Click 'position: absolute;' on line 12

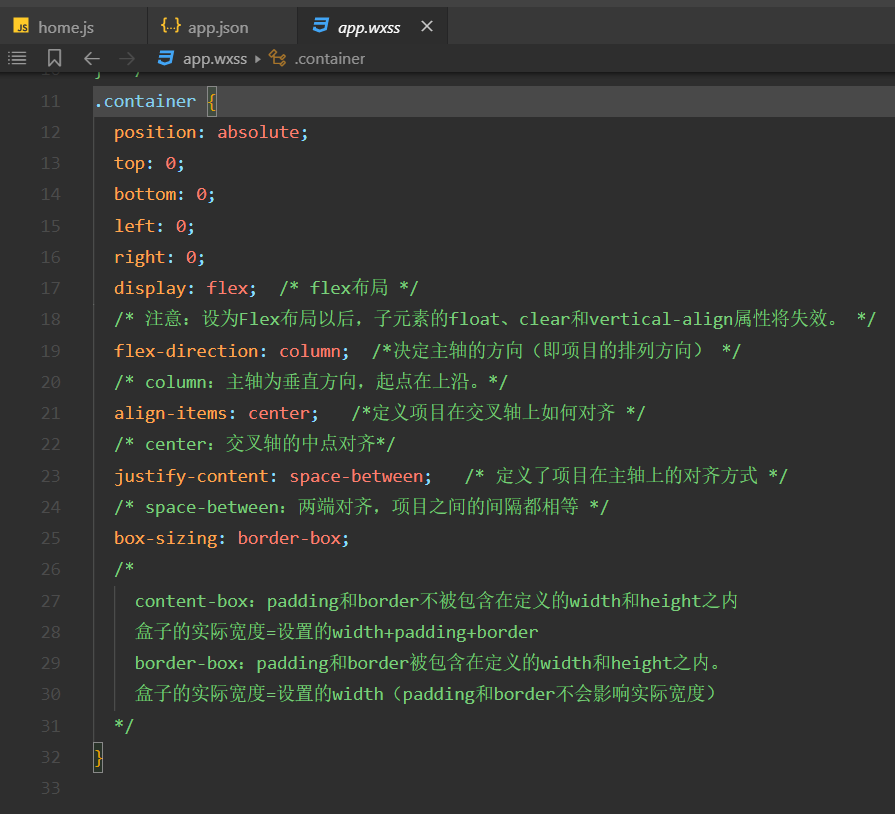point(211,132)
